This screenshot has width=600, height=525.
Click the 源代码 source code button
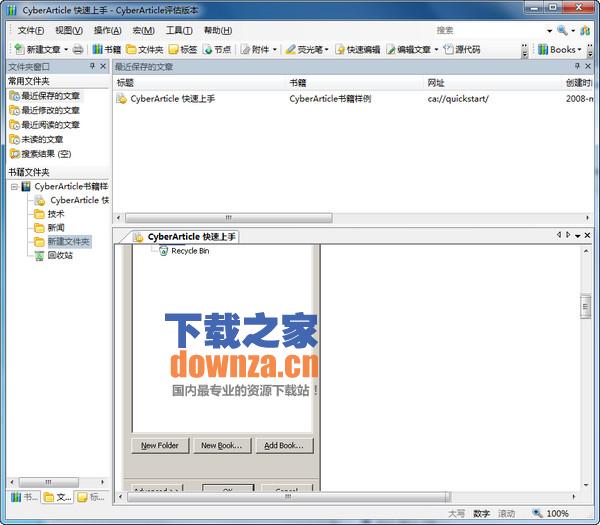point(462,49)
